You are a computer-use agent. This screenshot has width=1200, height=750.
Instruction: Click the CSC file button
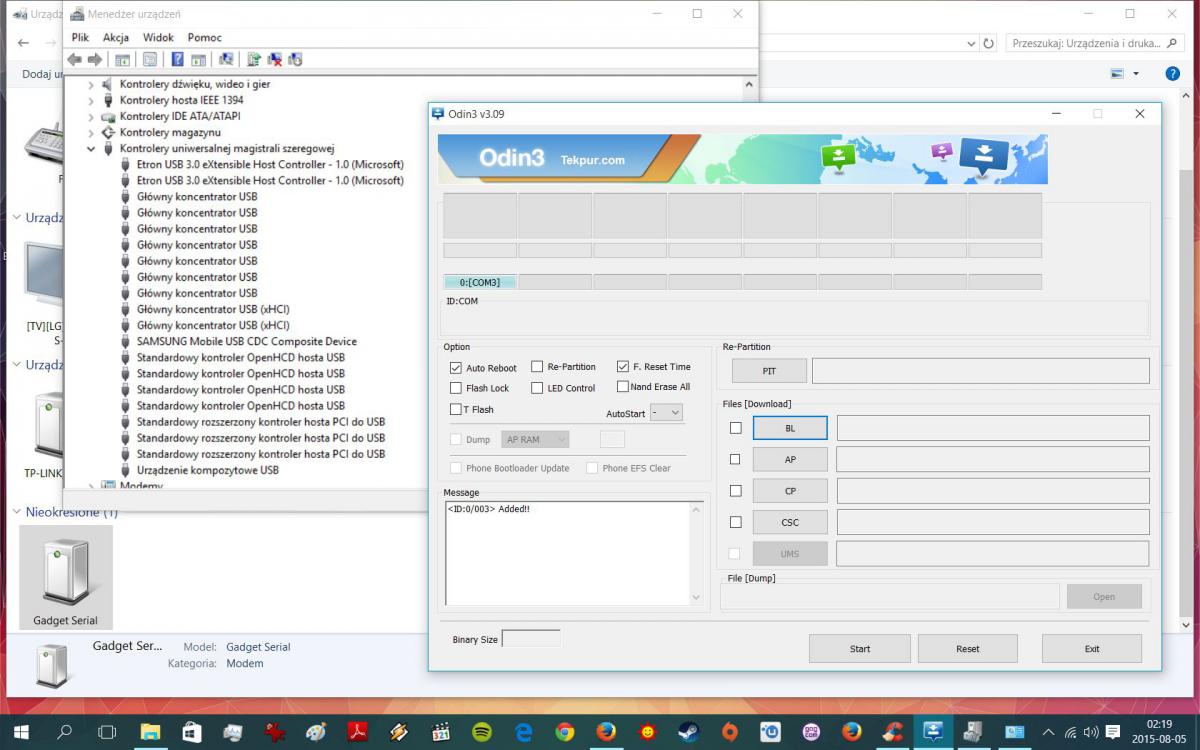790,522
